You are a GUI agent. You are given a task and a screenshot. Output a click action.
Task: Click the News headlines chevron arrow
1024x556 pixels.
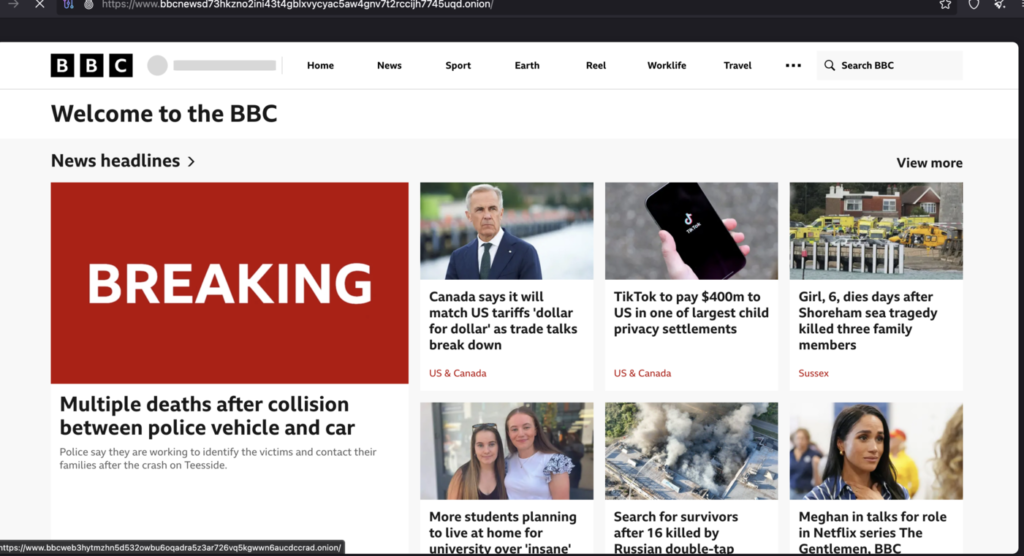[x=191, y=161]
